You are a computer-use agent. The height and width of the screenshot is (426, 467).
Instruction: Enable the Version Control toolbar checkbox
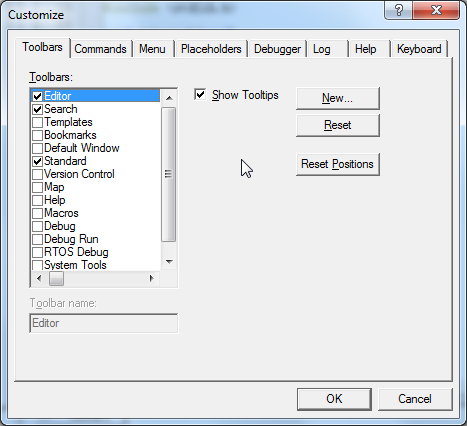(x=37, y=174)
